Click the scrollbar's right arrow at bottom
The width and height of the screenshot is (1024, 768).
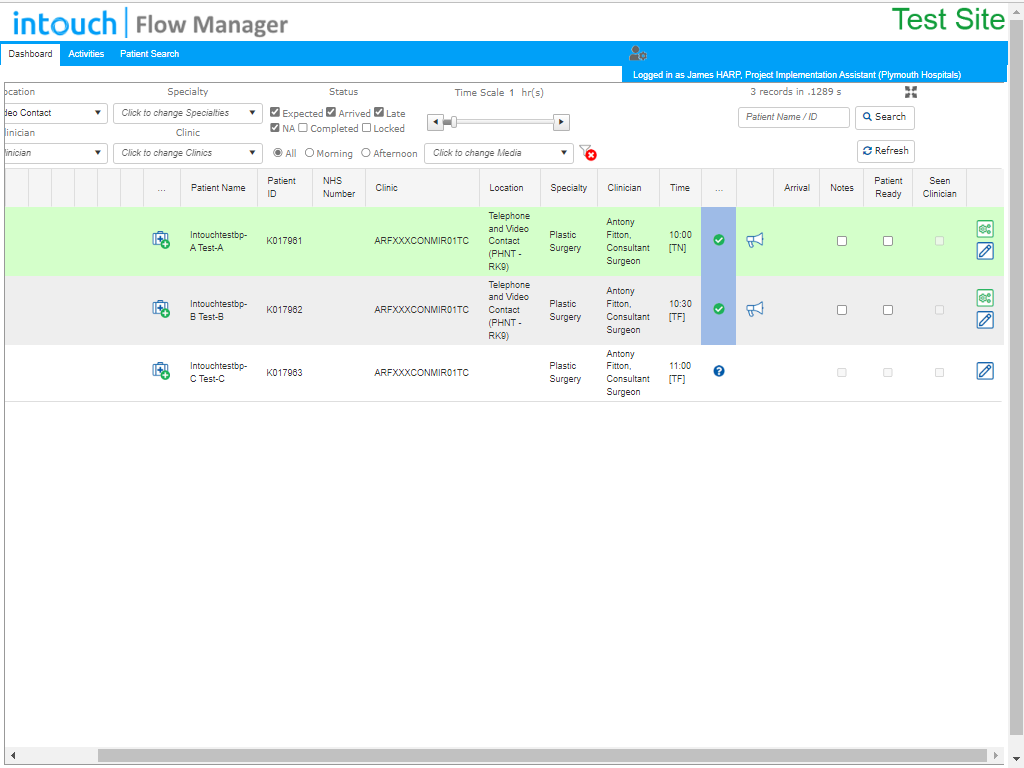(x=995, y=756)
